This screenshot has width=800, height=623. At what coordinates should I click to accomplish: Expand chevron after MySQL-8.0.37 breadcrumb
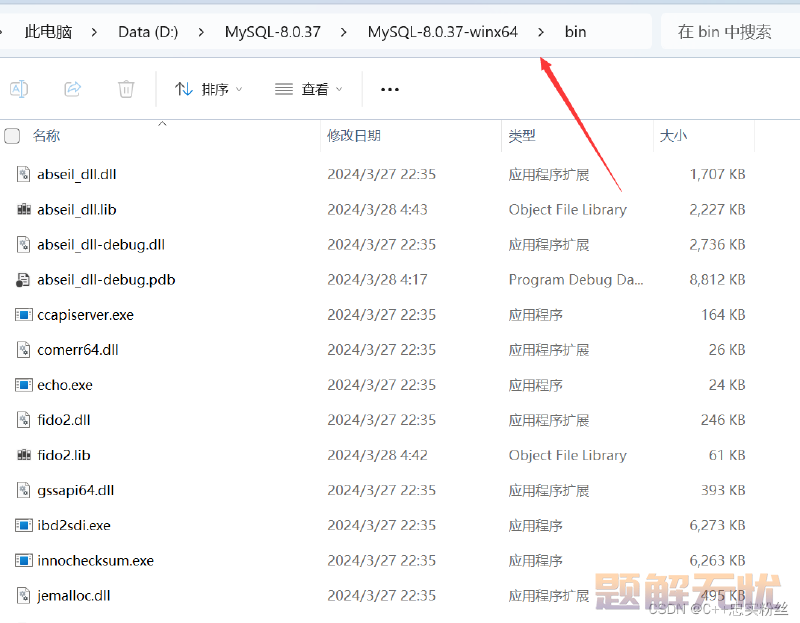point(343,32)
